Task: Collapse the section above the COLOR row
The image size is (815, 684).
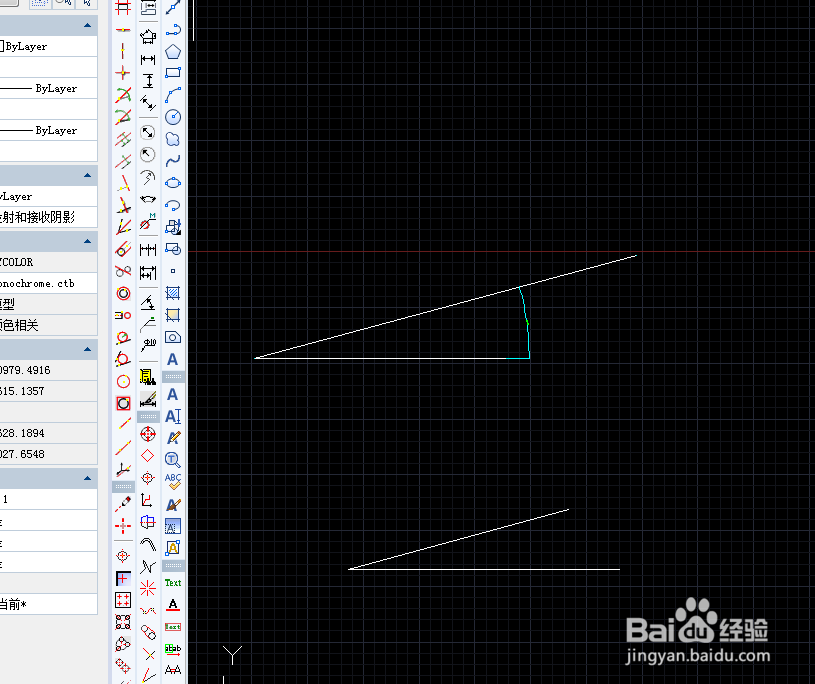Action: 87,241
